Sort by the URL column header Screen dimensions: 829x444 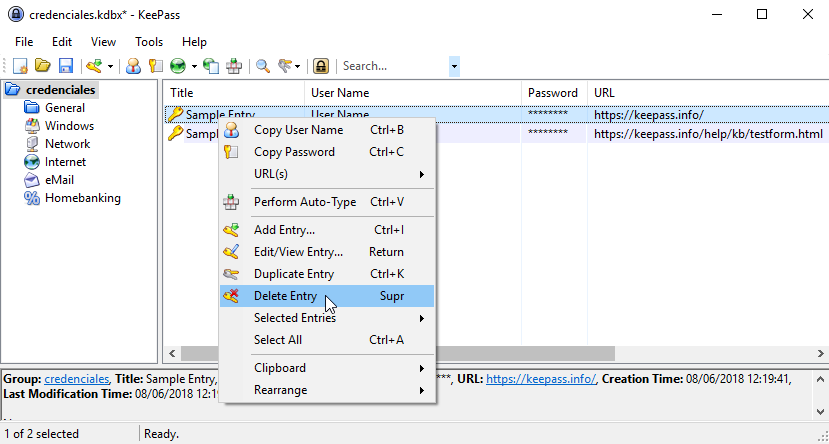[708, 93]
